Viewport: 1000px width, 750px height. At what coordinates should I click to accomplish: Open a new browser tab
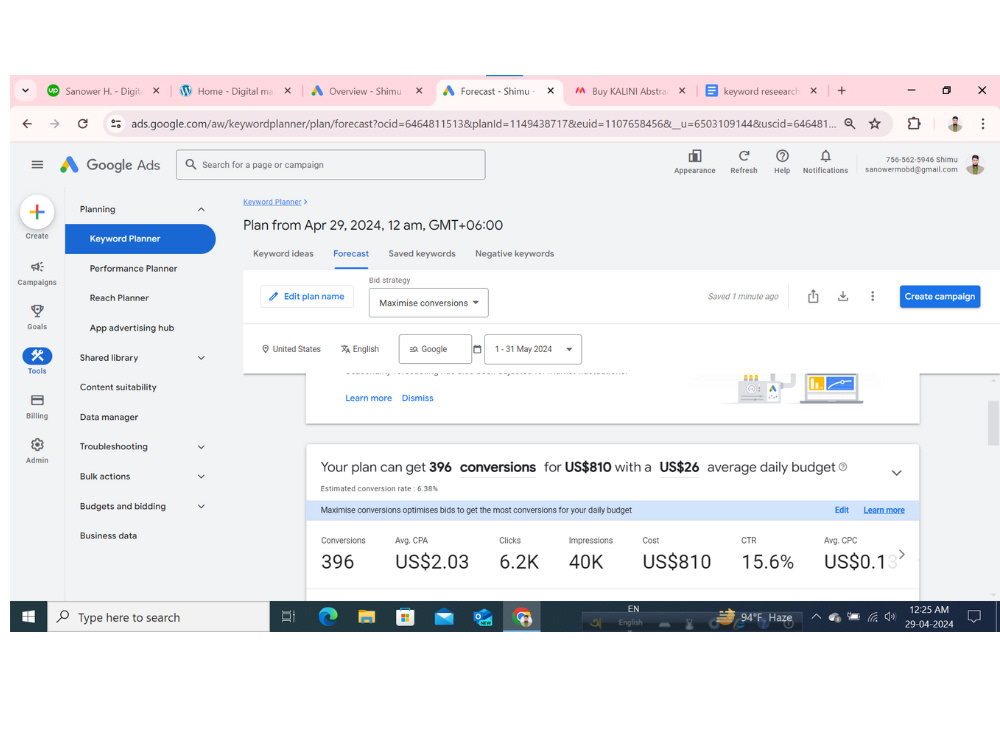tap(842, 91)
